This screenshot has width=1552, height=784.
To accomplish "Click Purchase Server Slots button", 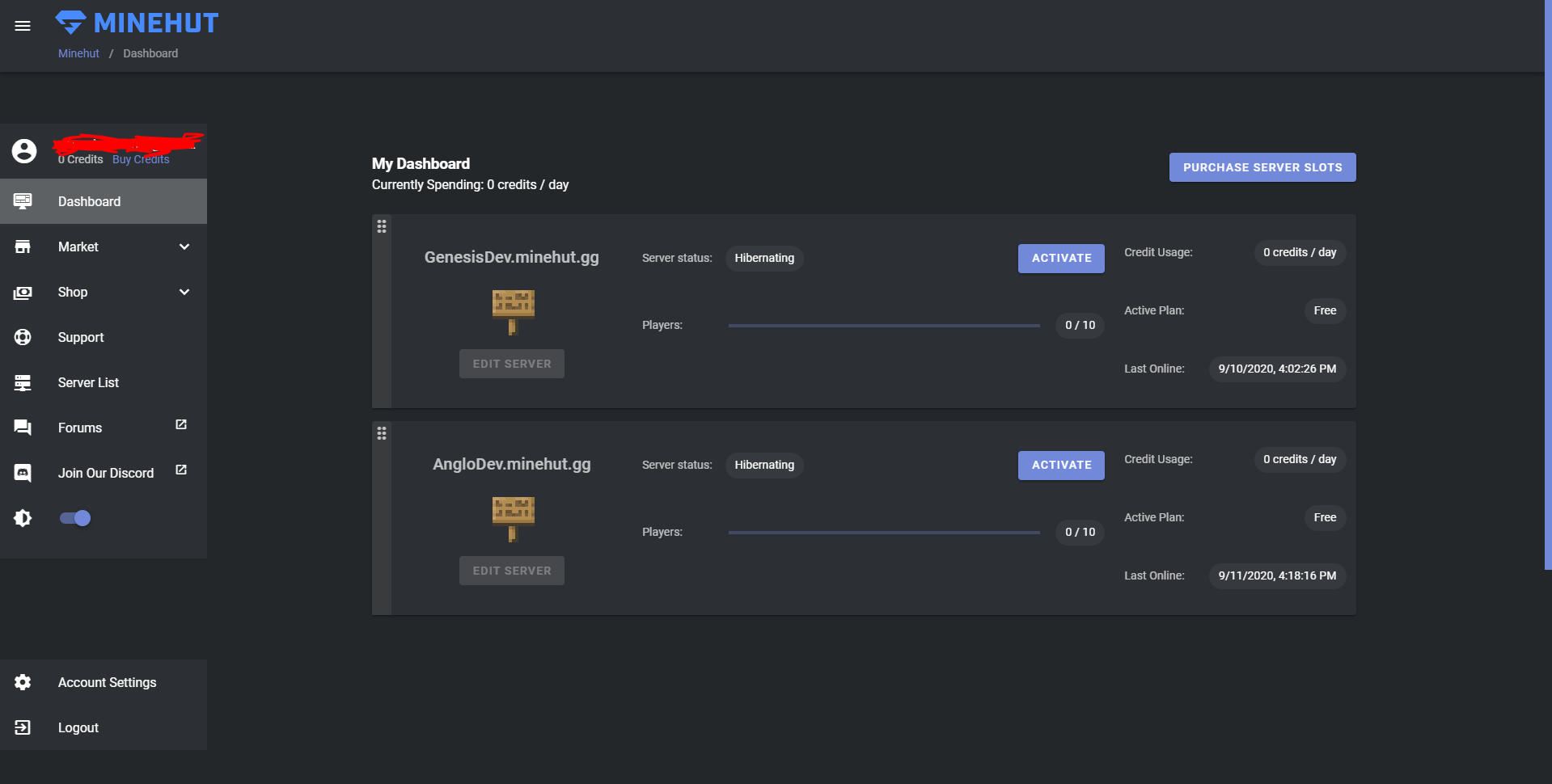I will pos(1262,167).
